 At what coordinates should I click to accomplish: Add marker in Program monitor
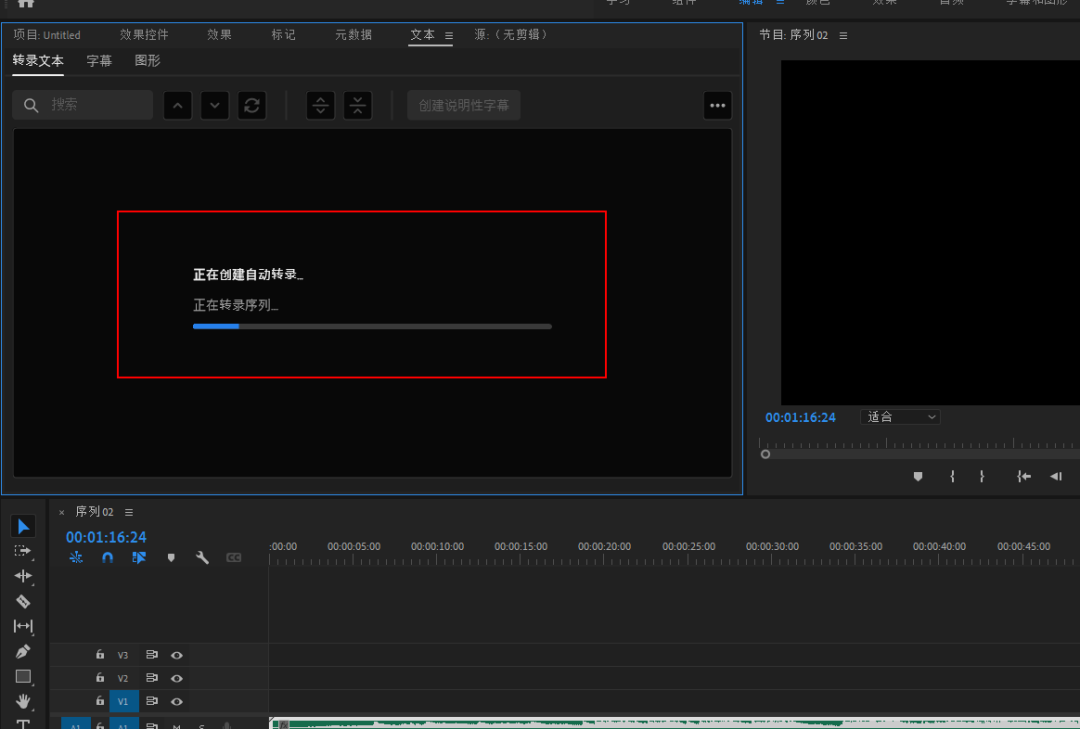pyautogui.click(x=917, y=476)
